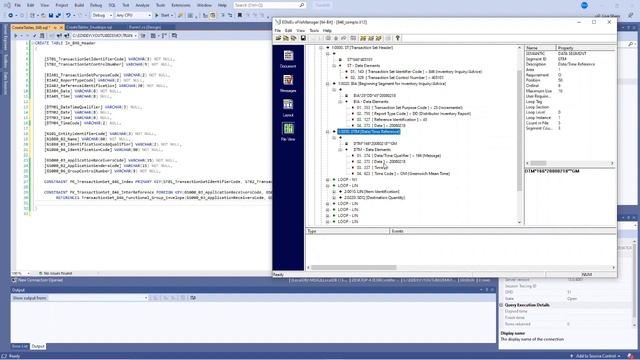Switch to Form1.cs [Design] tab
This screenshot has width=640, height=360.
pyautogui.click(x=145, y=27)
